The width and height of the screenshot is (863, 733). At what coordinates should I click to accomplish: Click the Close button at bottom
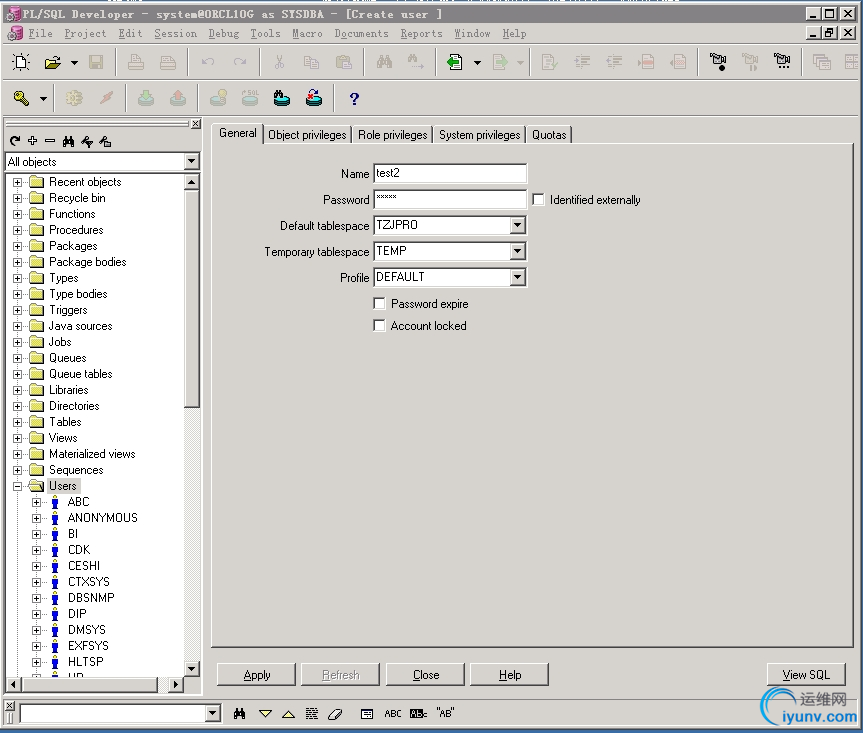click(x=425, y=675)
